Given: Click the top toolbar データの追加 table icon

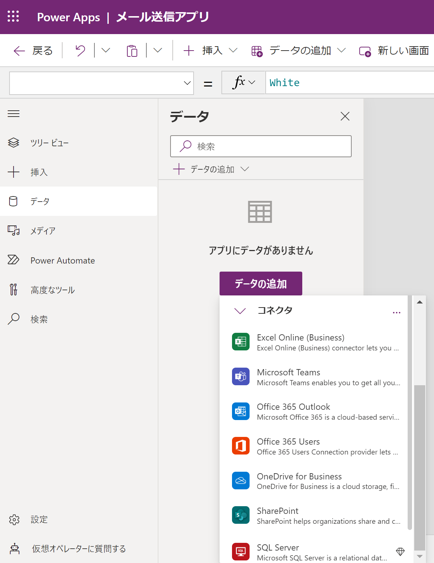Looking at the screenshot, I should point(257,51).
